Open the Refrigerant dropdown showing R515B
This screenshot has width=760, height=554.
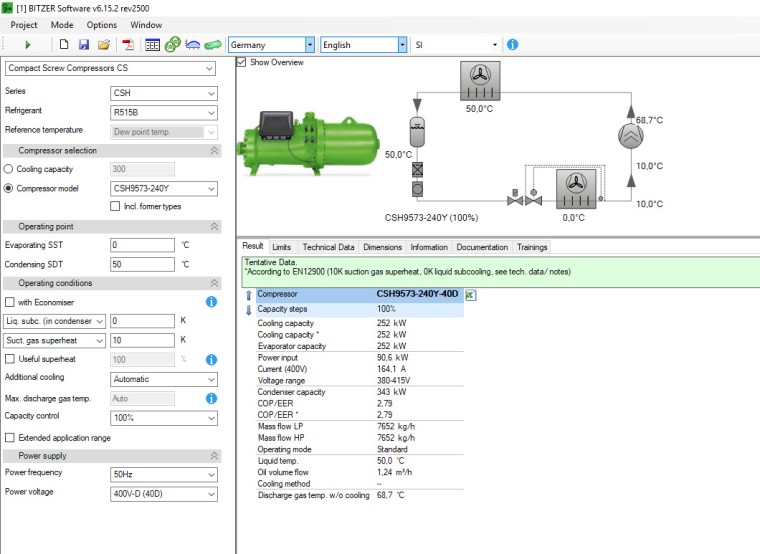click(163, 111)
